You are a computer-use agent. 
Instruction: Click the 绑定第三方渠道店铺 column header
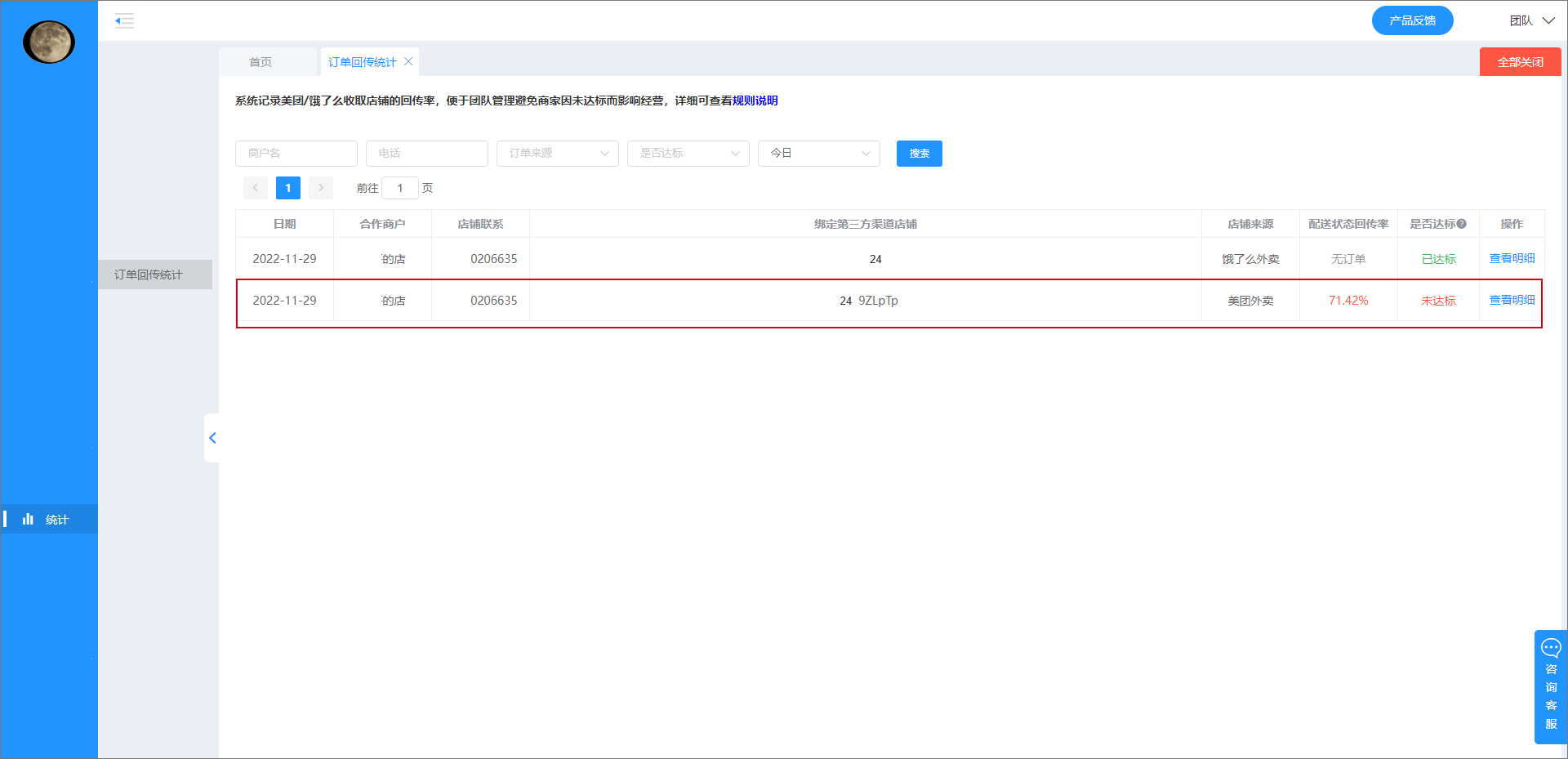point(866,224)
